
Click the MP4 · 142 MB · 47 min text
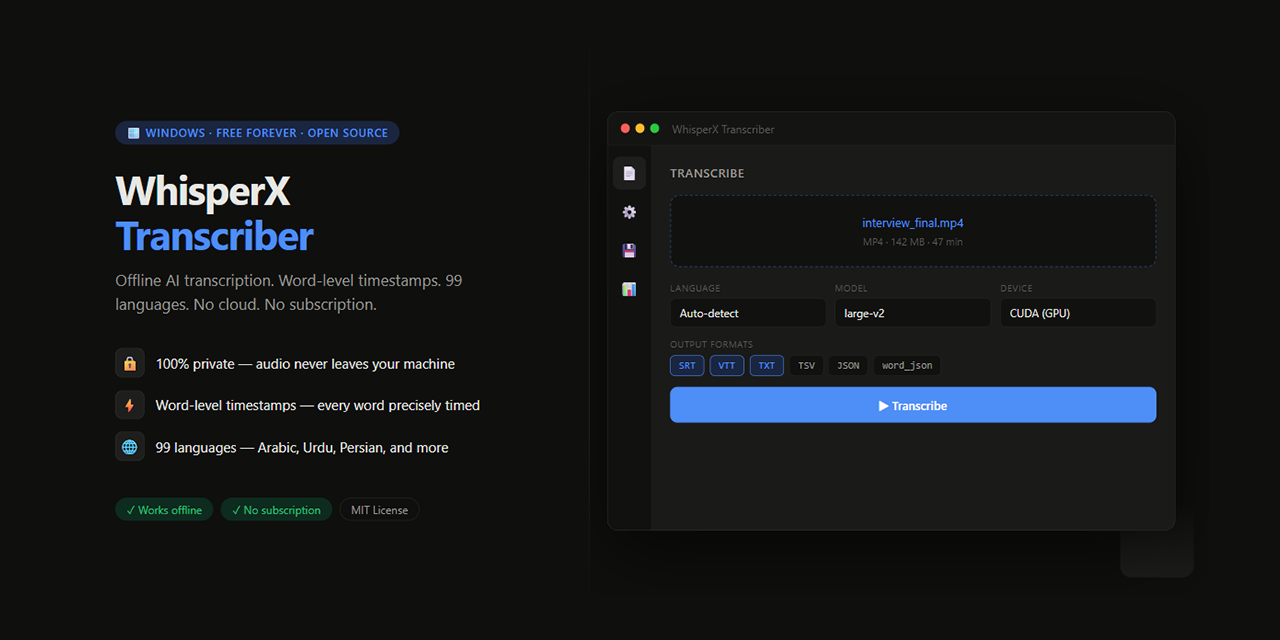[913, 242]
